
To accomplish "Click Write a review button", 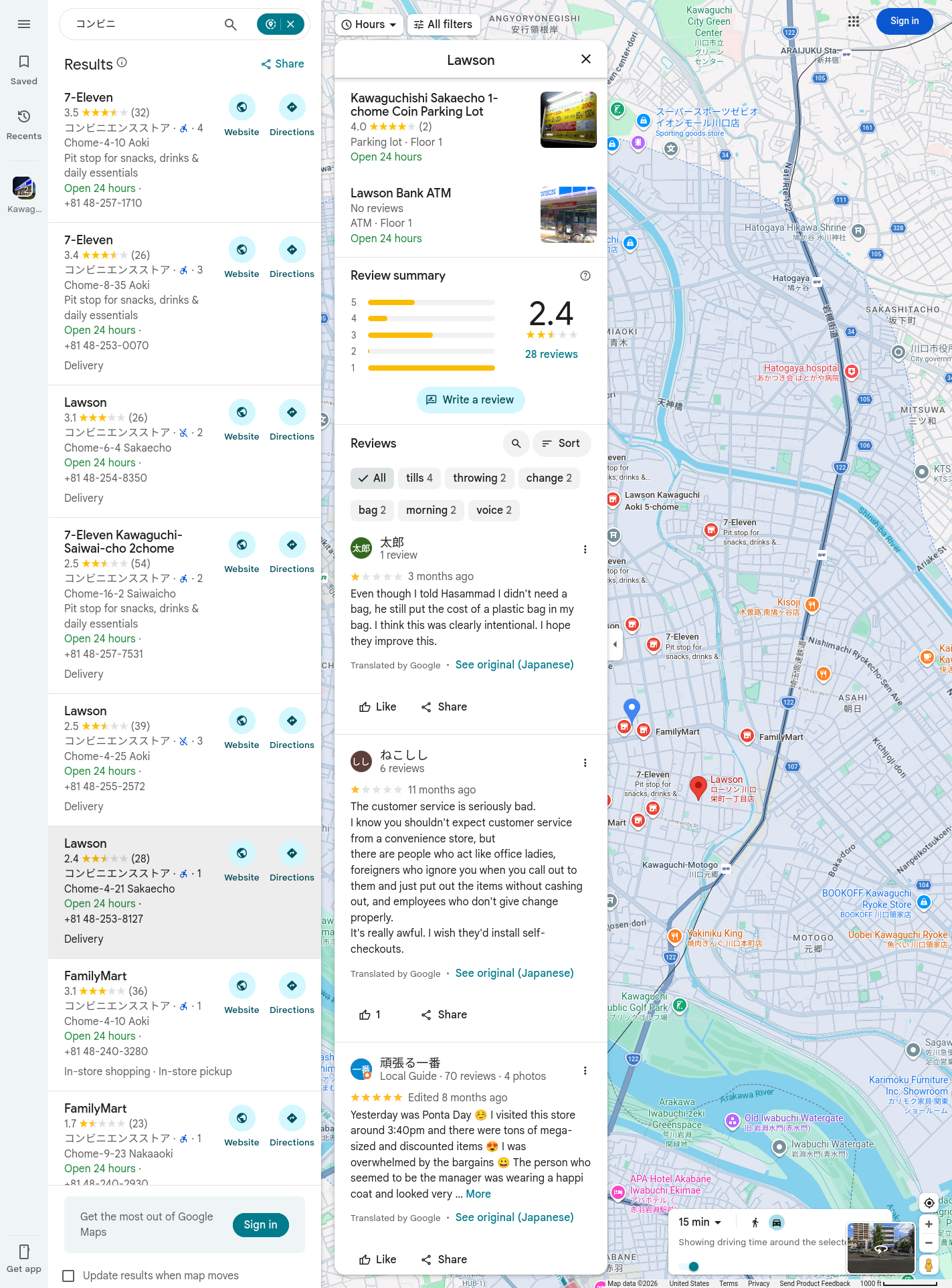I will click(x=471, y=400).
